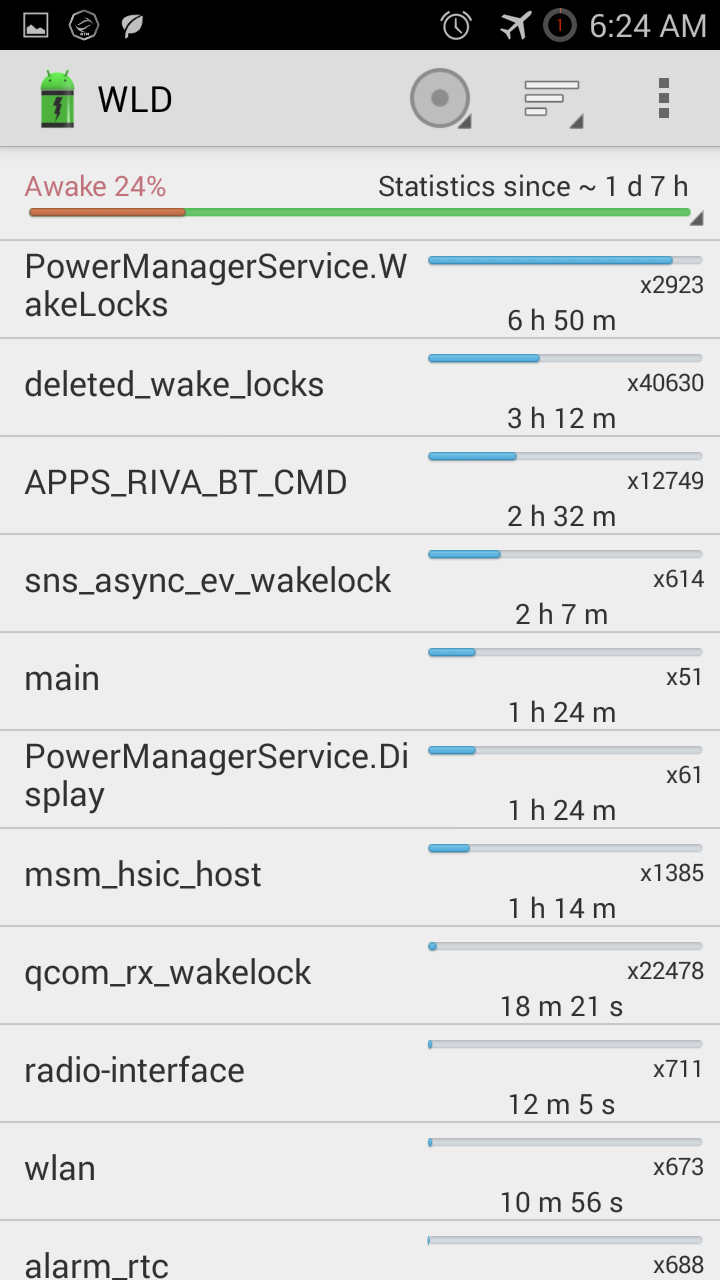720x1280 pixels.
Task: Tap the radio-interface wakelock row
Action: pyautogui.click(x=134, y=1071)
